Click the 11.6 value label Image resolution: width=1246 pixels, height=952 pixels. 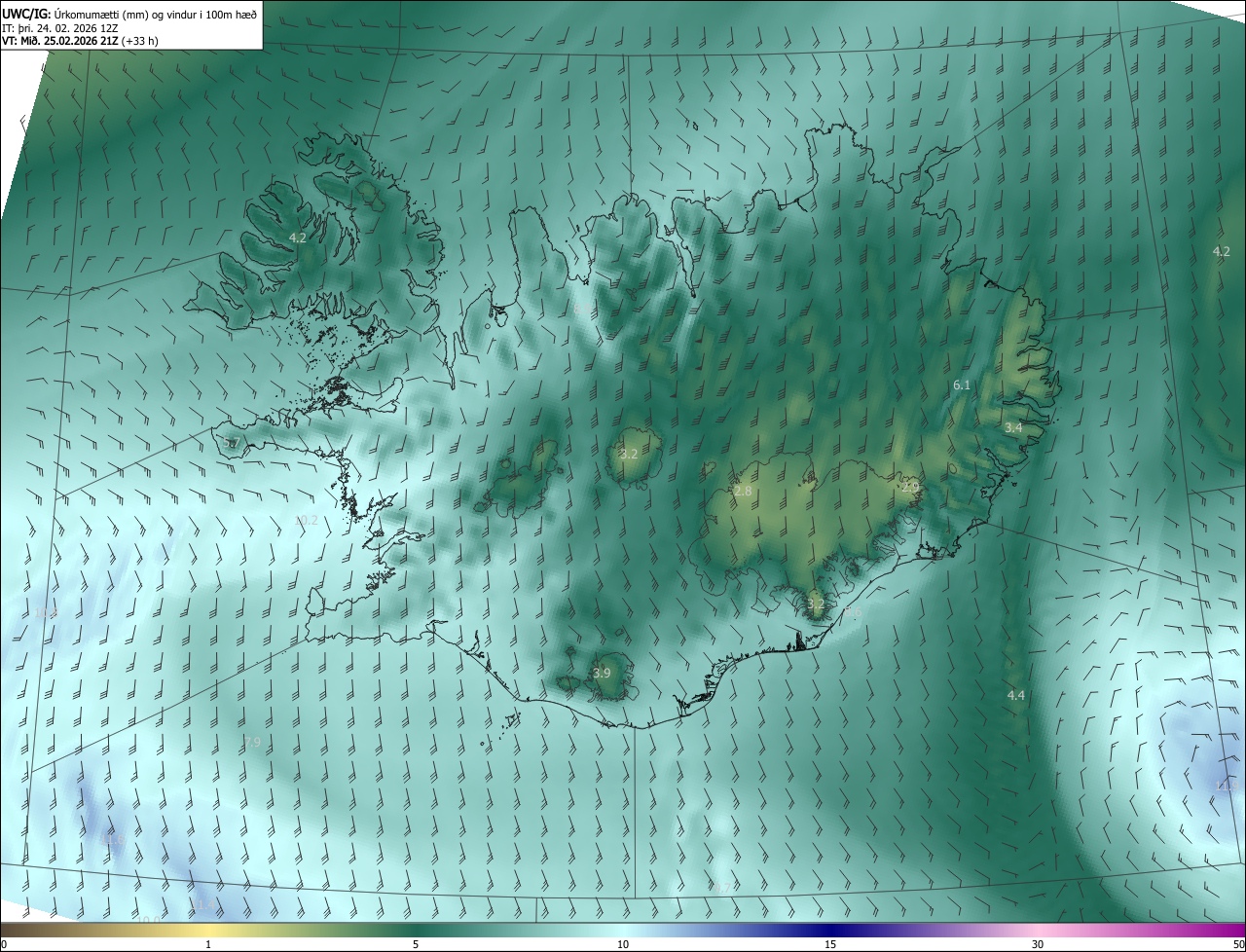tap(114, 838)
